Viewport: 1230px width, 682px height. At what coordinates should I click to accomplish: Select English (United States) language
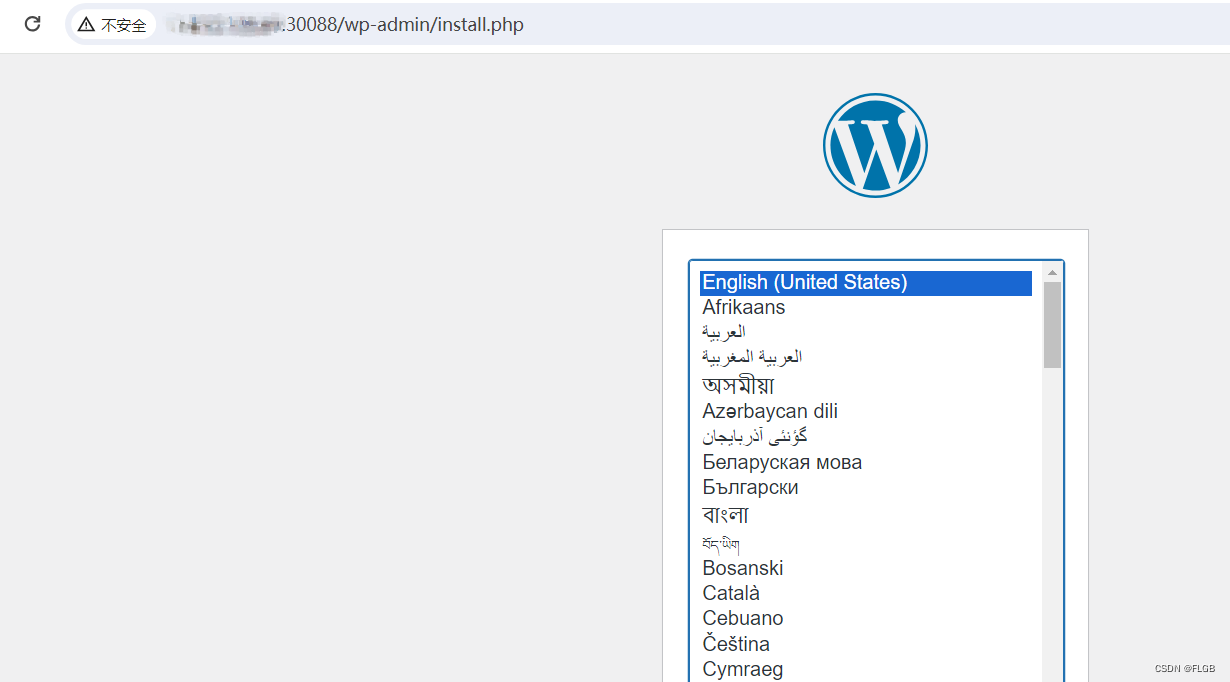click(x=866, y=283)
